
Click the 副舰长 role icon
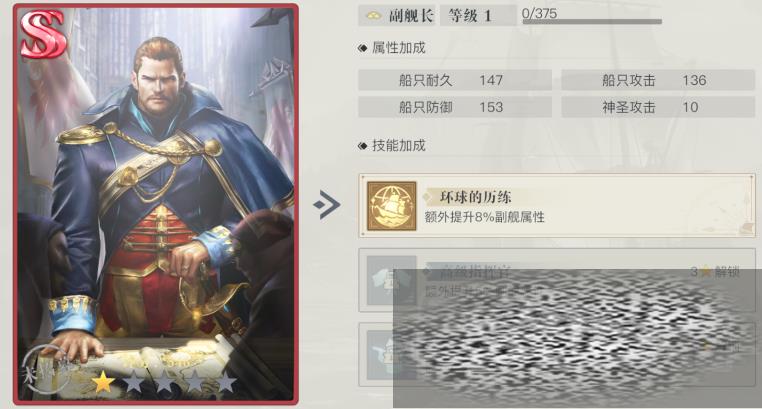pyautogui.click(x=373, y=16)
